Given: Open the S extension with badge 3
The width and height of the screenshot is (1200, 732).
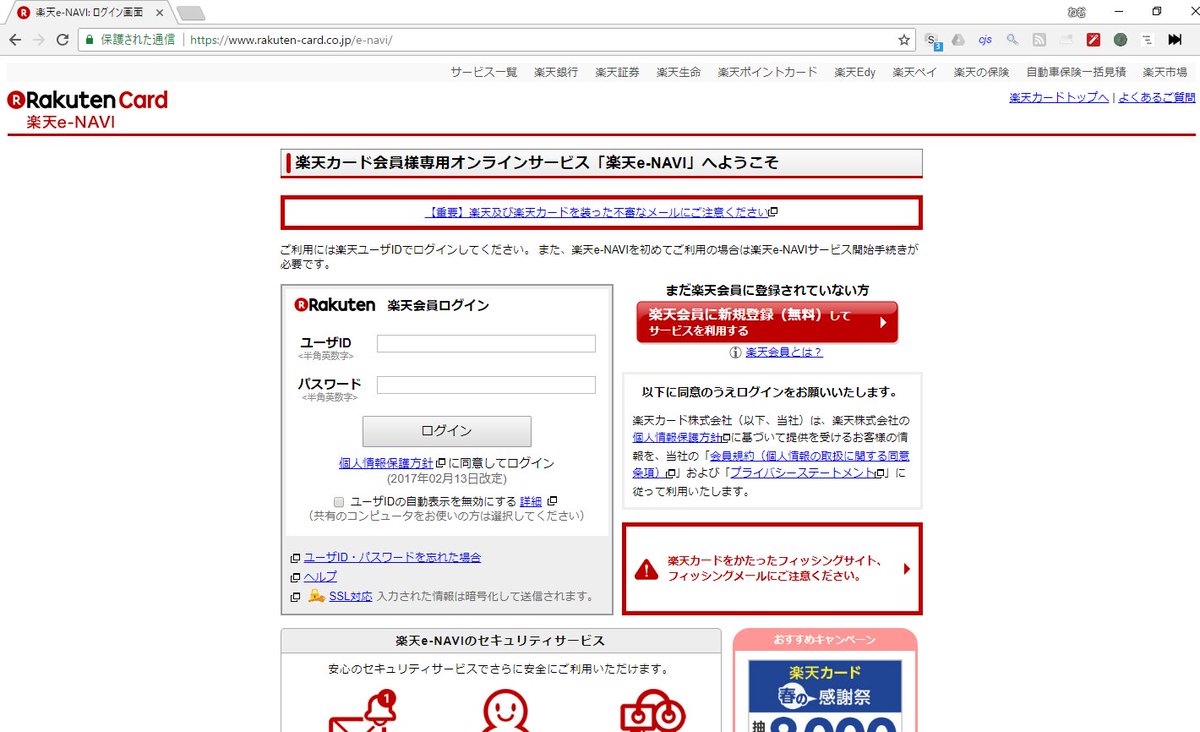Looking at the screenshot, I should coord(933,40).
